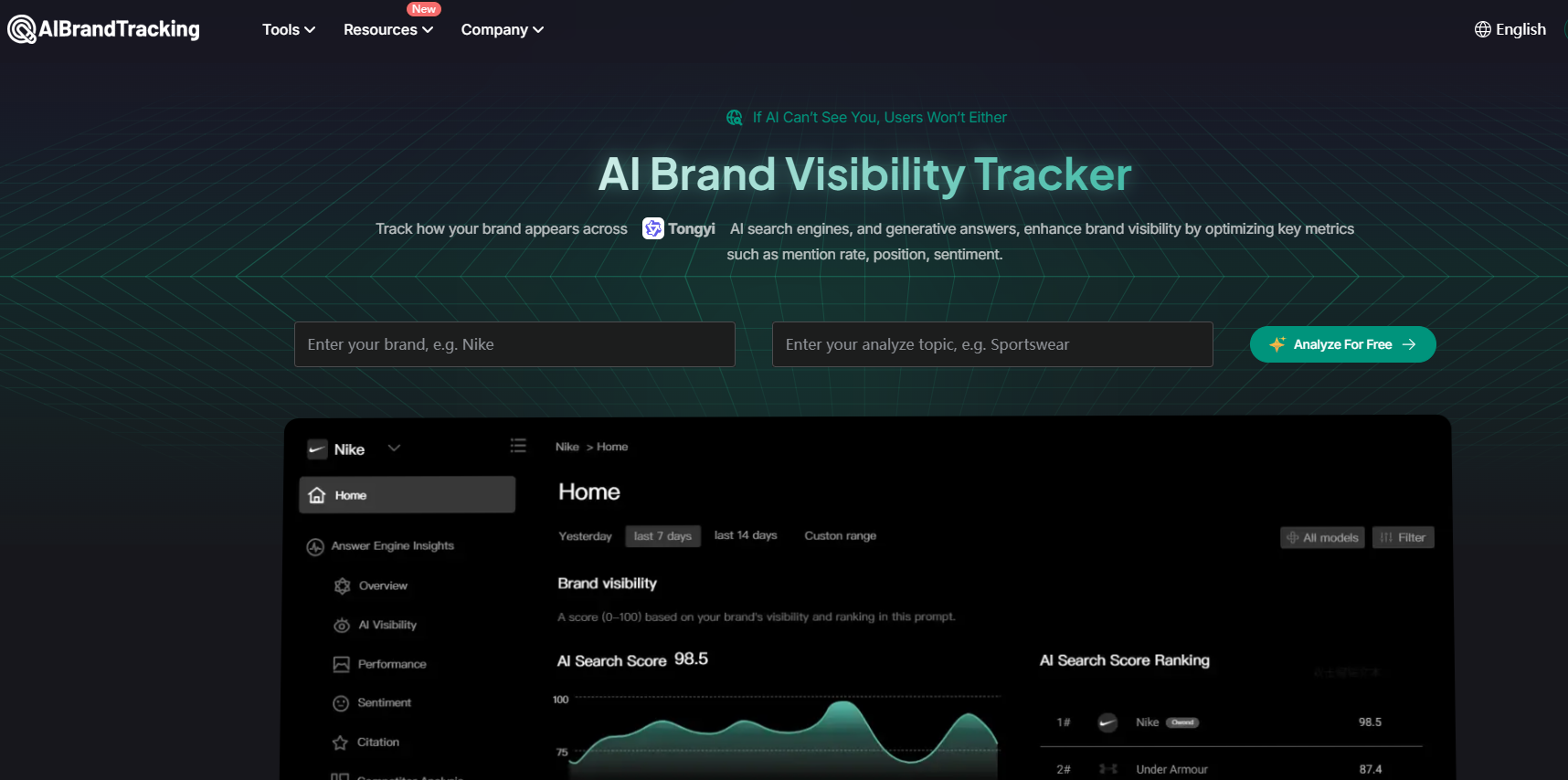Viewport: 1568px width, 780px height.
Task: Click the AI Visibility eye icon
Action: (x=342, y=626)
